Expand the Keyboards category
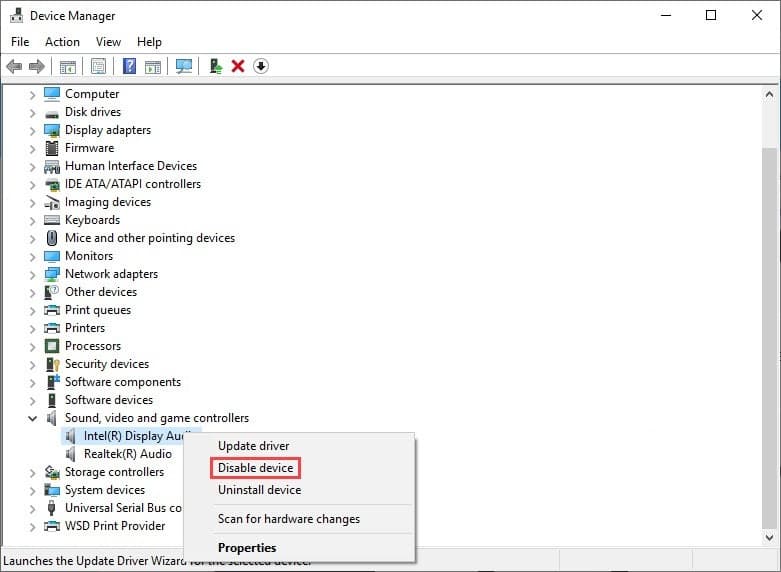 (x=32, y=220)
